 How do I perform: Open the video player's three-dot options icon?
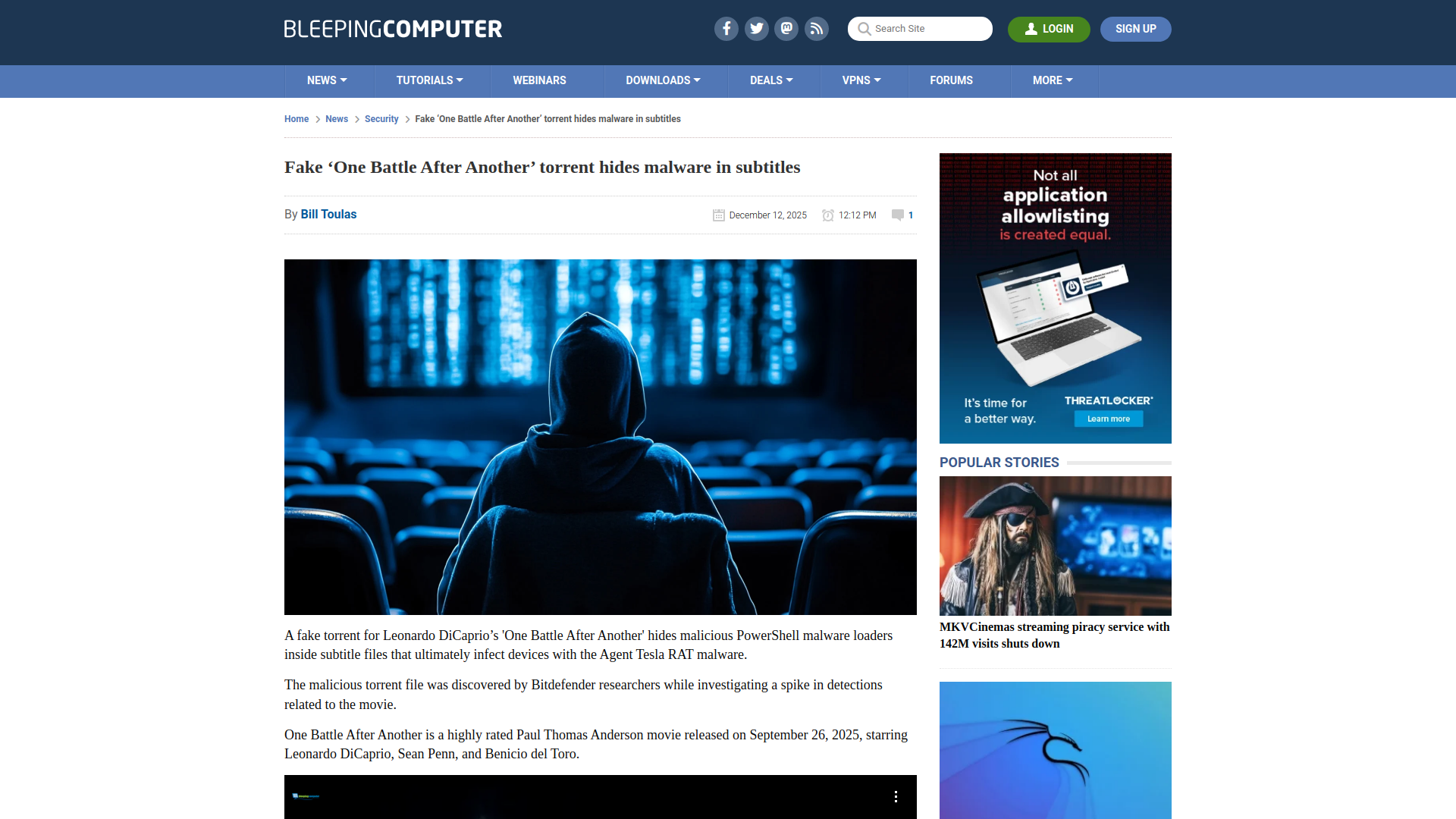pyautogui.click(x=896, y=797)
